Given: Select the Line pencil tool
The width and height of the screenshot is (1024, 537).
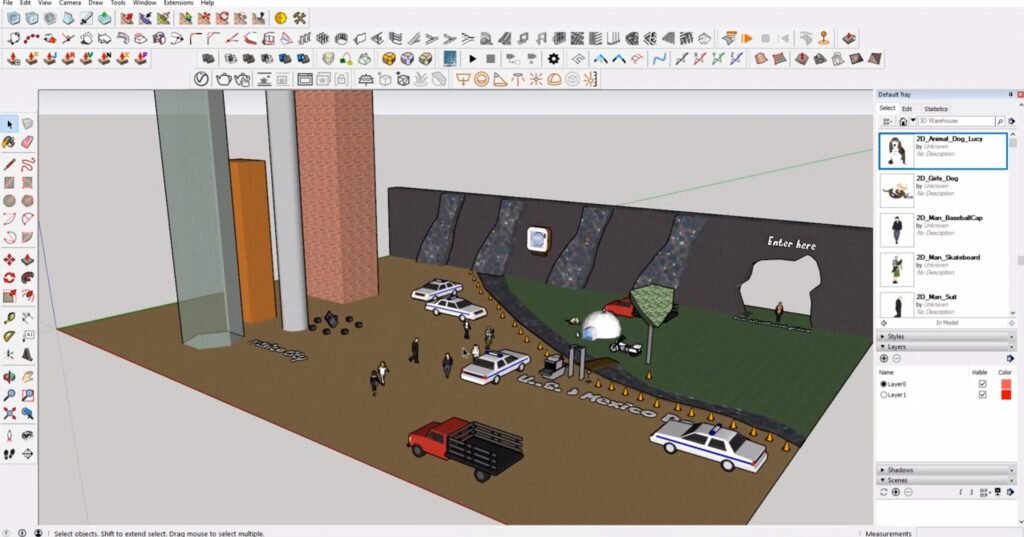Looking at the screenshot, I should click(x=9, y=164).
